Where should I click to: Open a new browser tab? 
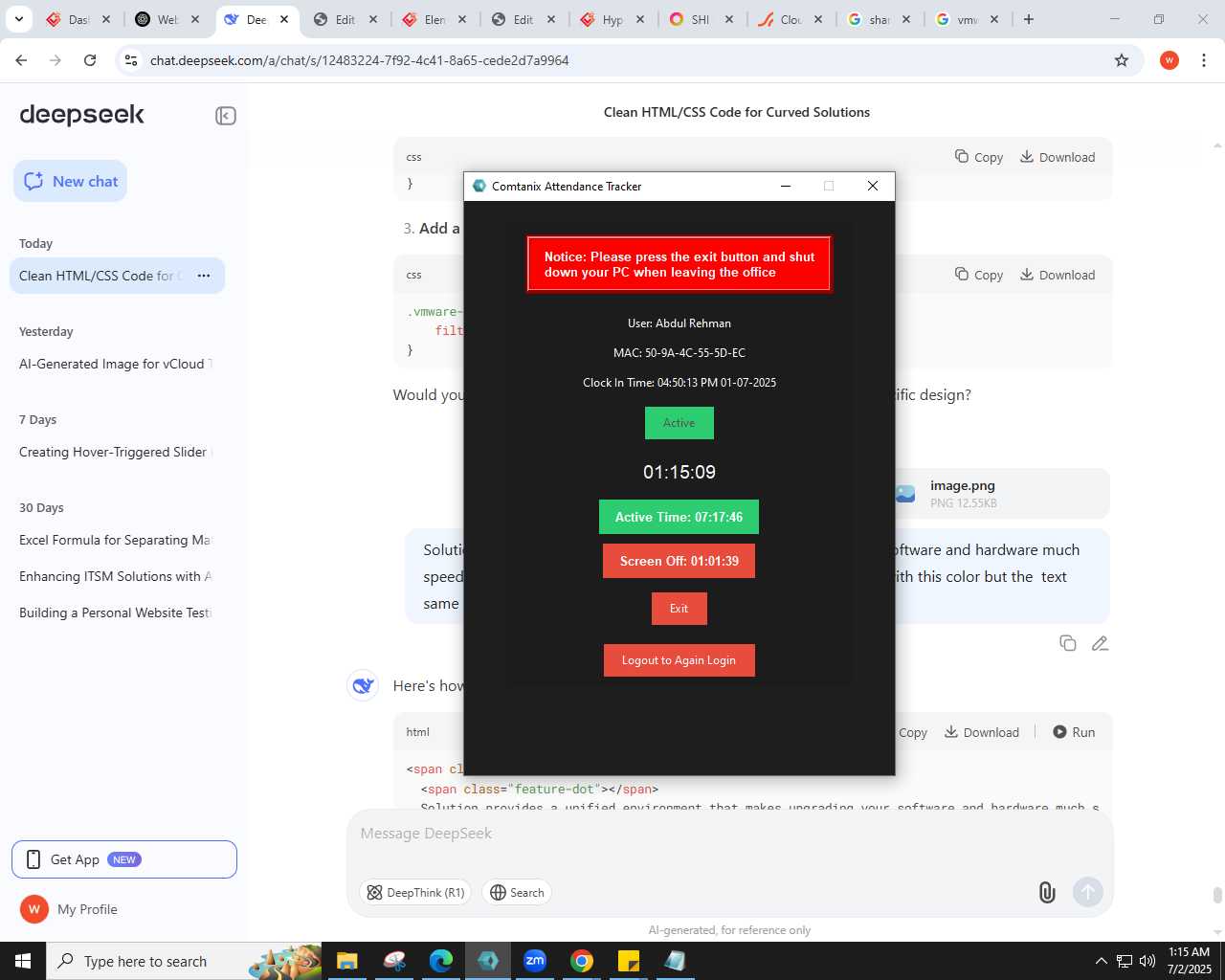(1029, 19)
